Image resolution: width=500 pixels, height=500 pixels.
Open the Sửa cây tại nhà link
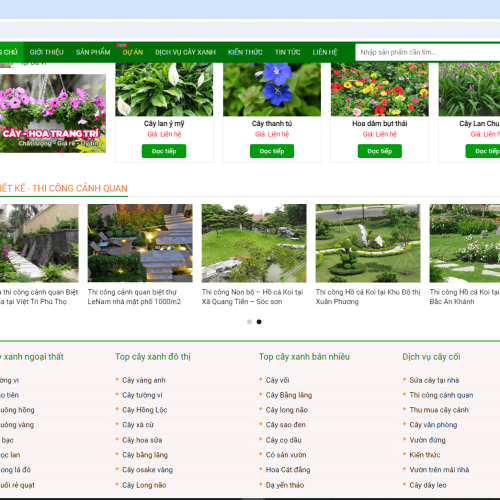[434, 380]
